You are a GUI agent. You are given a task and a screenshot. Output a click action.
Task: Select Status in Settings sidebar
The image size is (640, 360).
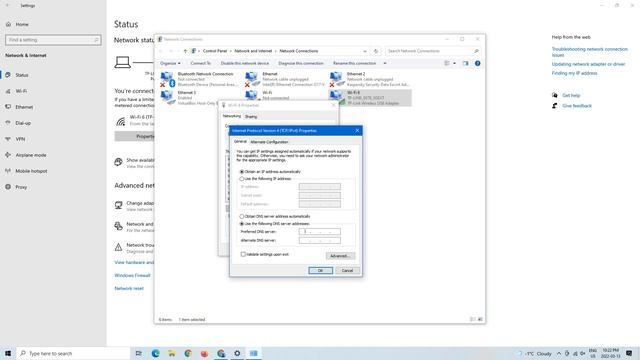coord(22,75)
